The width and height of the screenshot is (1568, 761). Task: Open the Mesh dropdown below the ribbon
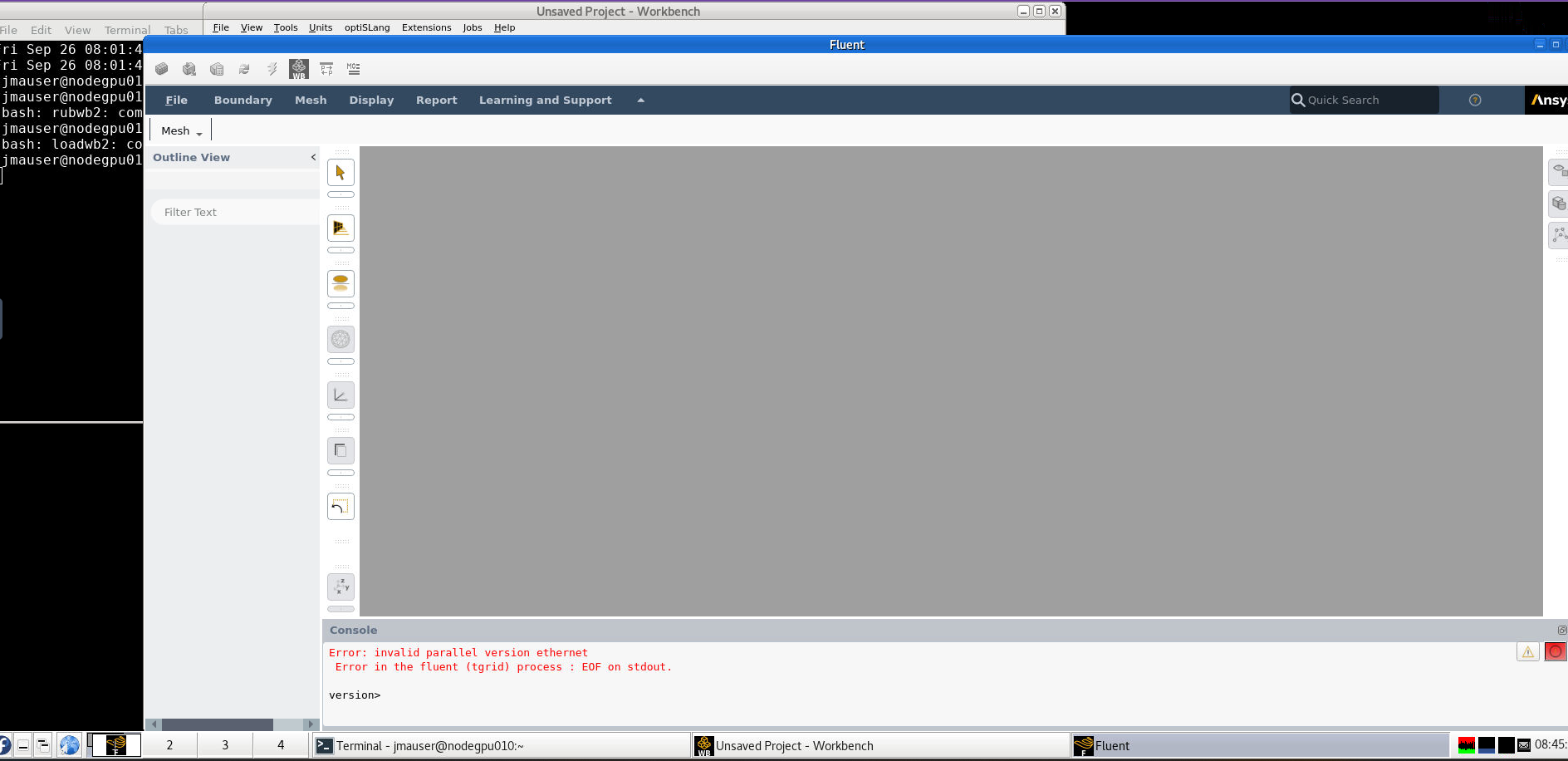pos(182,130)
